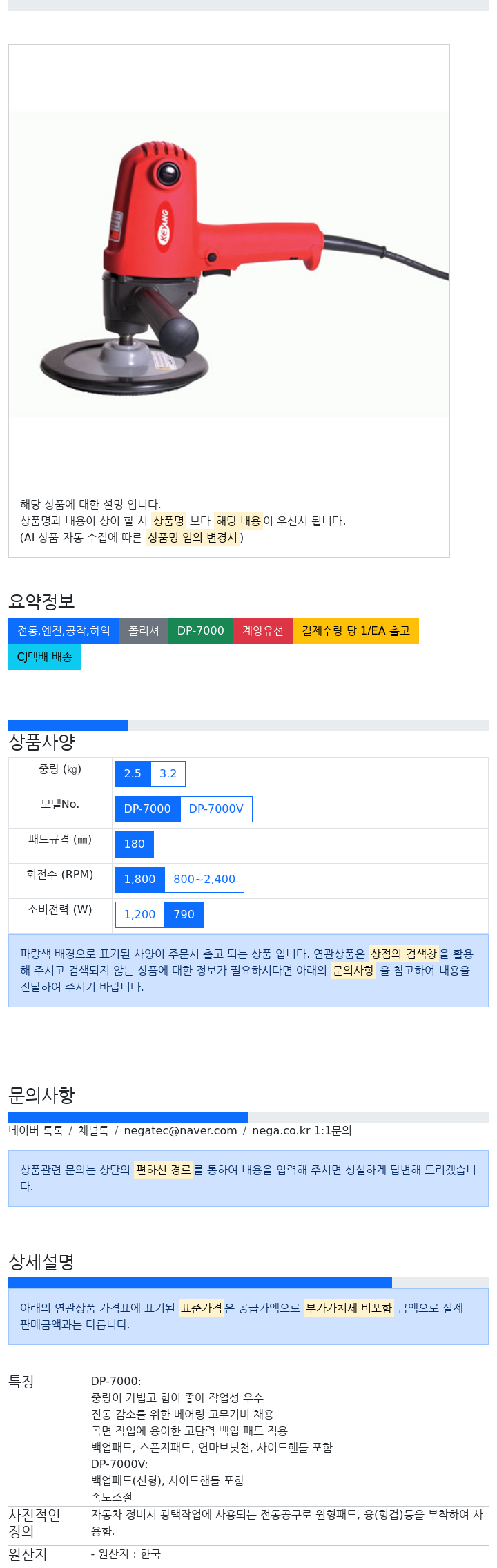Image resolution: width=497 pixels, height=1568 pixels.
Task: Select the 180 mm pad size
Action: [x=135, y=844]
